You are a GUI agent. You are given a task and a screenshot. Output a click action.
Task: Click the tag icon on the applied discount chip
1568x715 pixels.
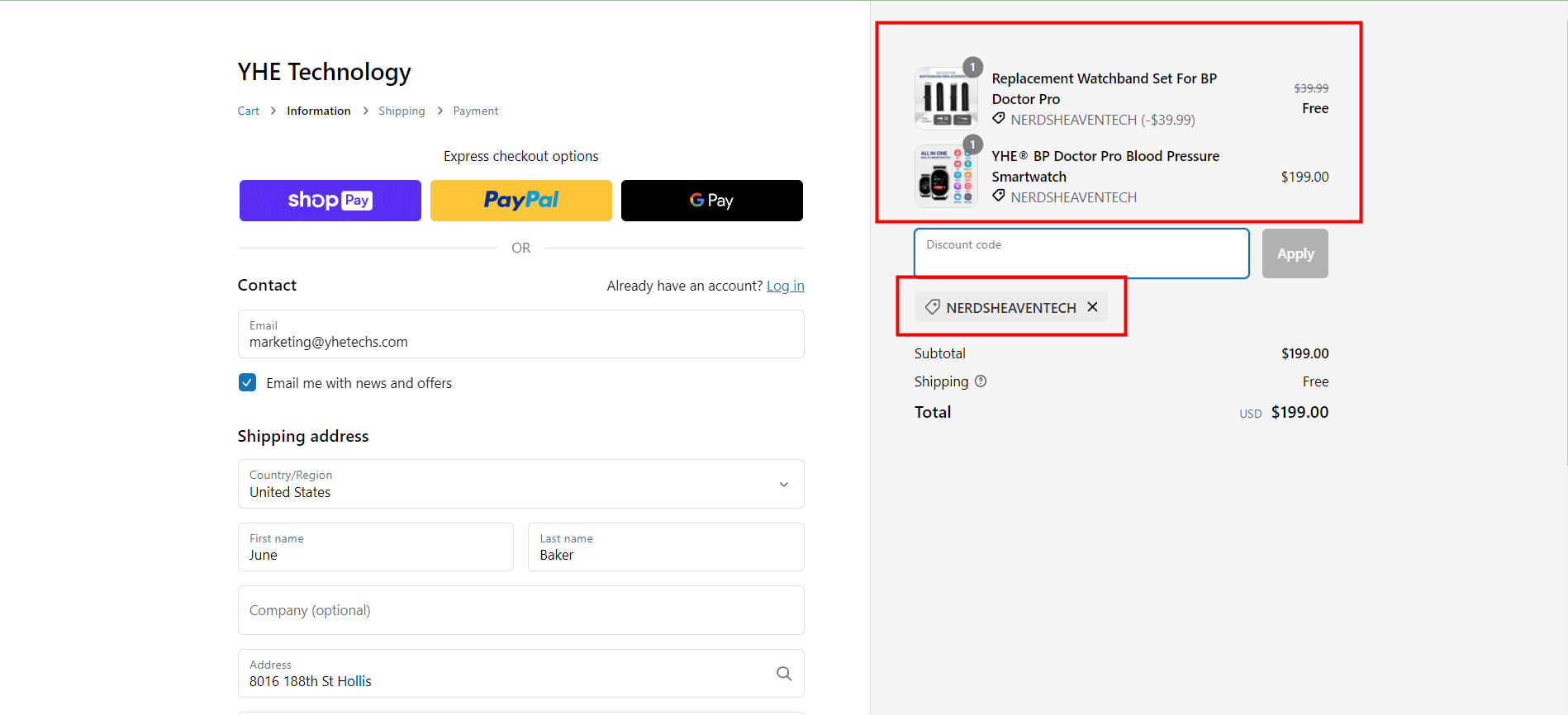(933, 307)
